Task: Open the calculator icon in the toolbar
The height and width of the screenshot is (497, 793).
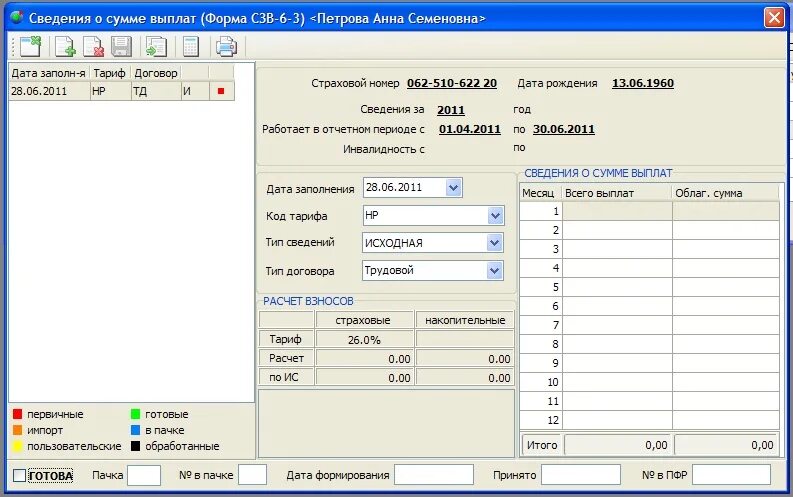Action: pos(191,47)
